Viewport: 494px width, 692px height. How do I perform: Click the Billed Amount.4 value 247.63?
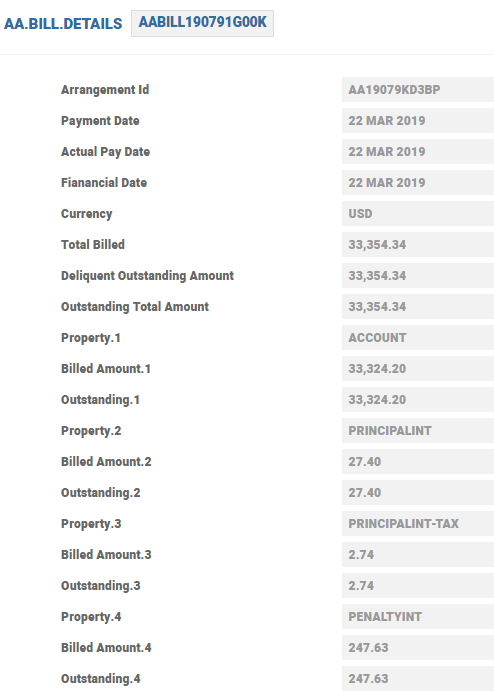click(x=418, y=647)
